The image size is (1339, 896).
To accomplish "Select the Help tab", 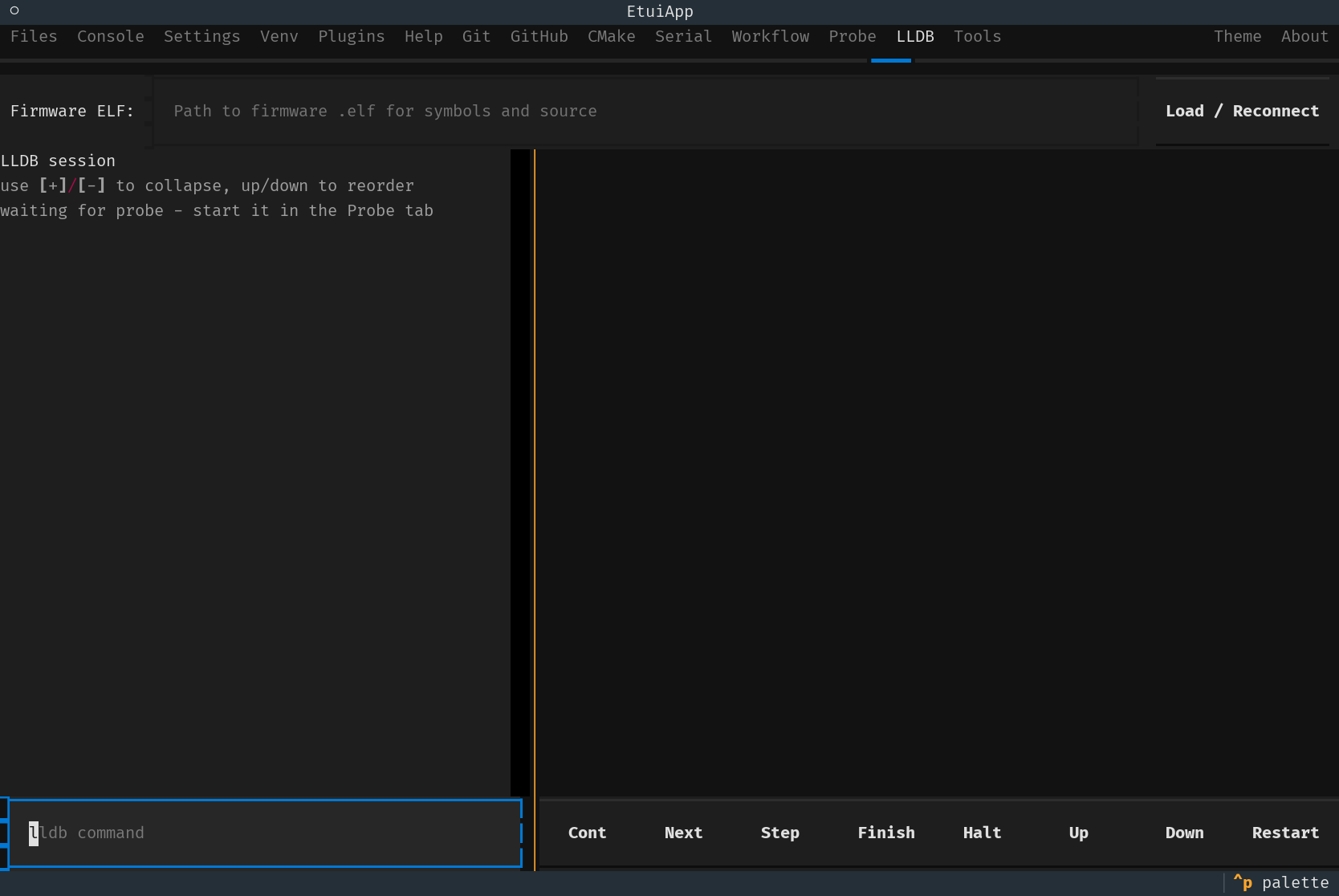I will 424,36.
